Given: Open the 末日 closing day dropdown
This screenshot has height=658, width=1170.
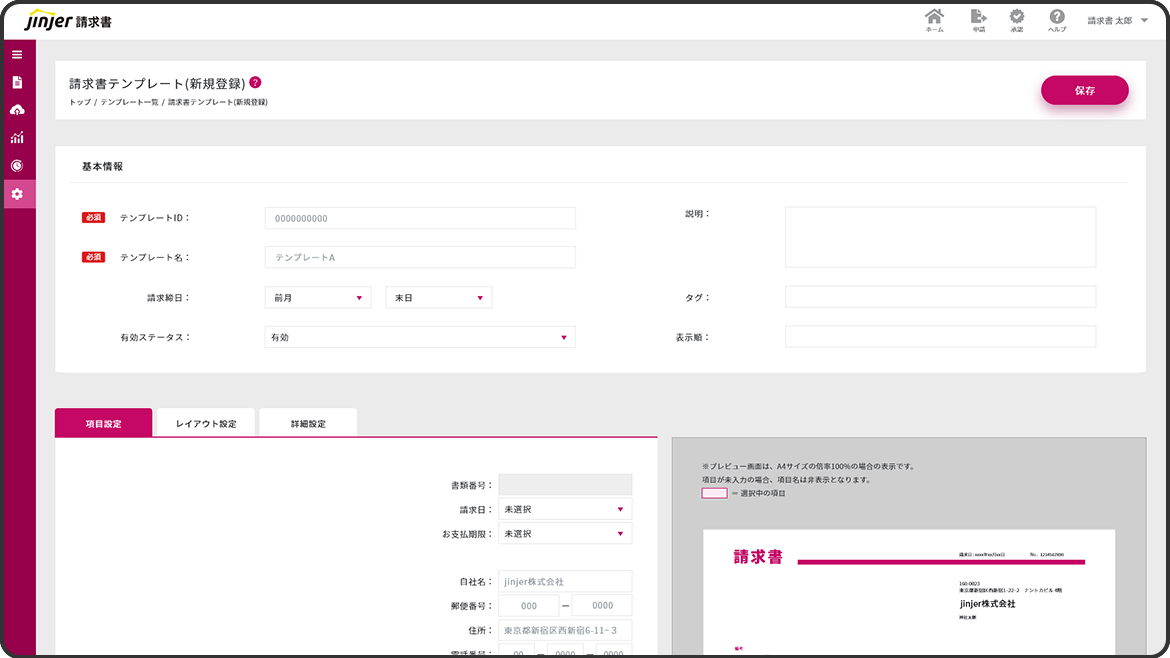Looking at the screenshot, I should coord(439,298).
